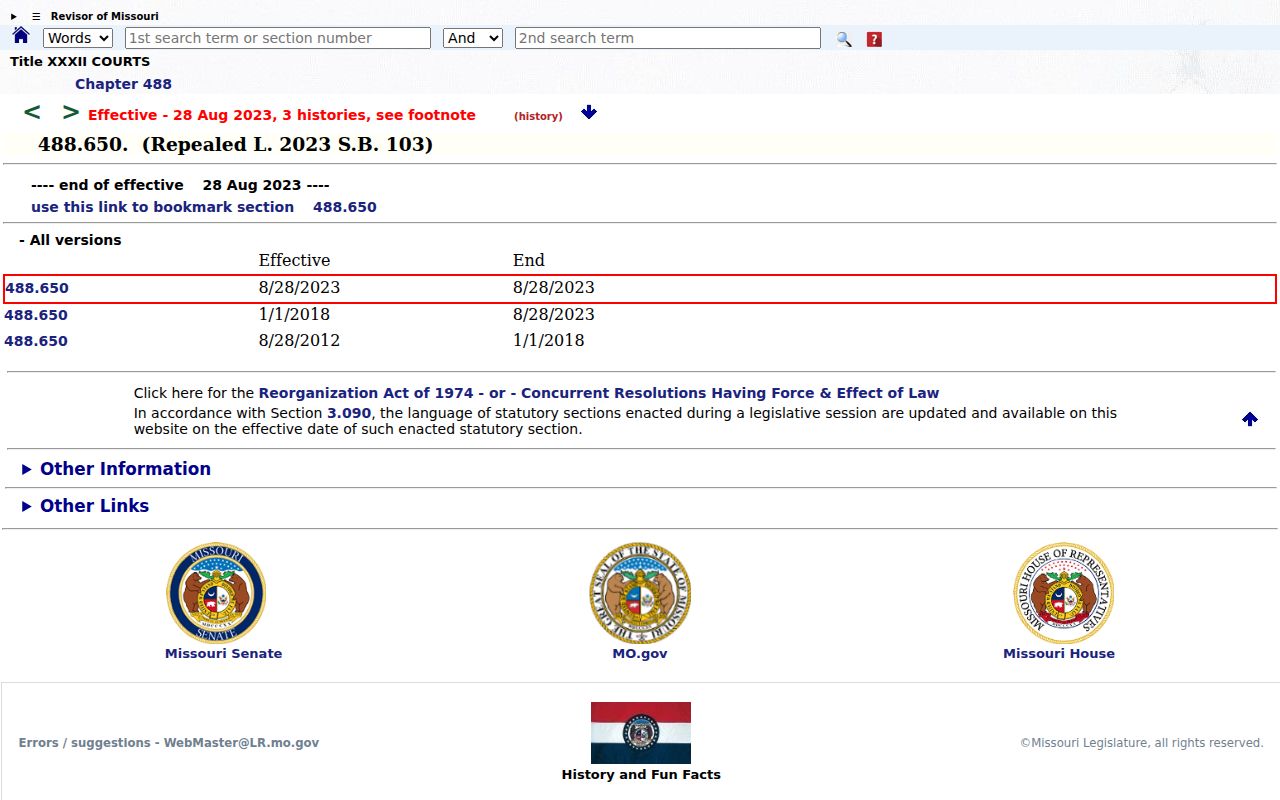1280x800 pixels.
Task: Click the Revisor of Missouri title text
Action: tap(105, 16)
